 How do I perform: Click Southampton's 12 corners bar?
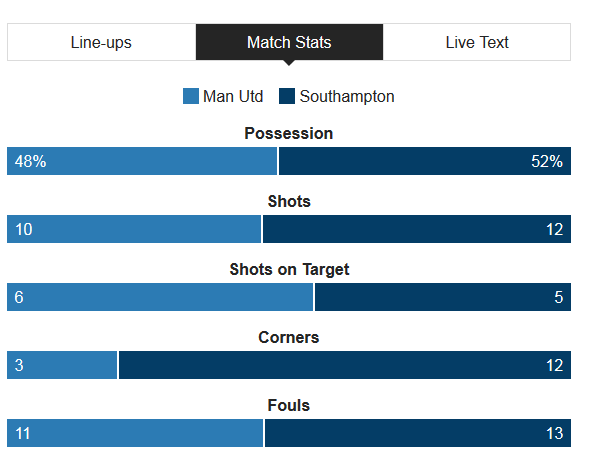point(345,365)
